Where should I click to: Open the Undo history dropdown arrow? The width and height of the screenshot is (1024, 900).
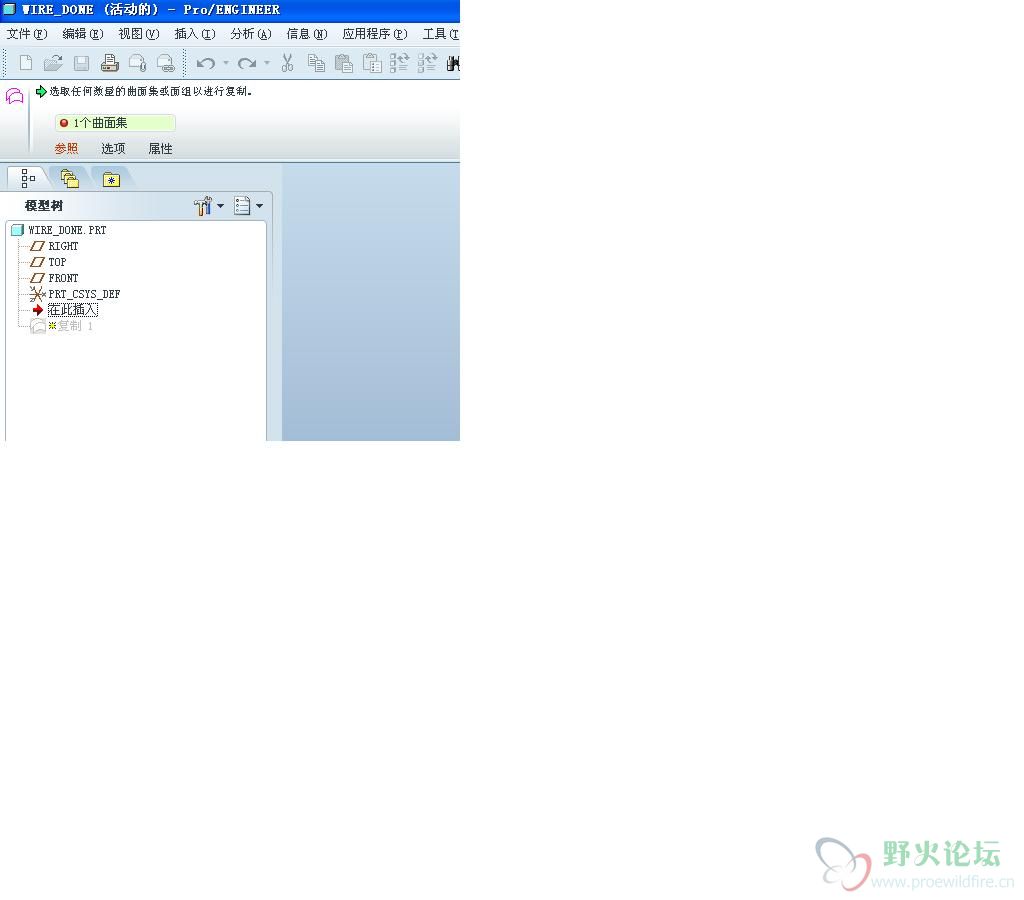(225, 63)
